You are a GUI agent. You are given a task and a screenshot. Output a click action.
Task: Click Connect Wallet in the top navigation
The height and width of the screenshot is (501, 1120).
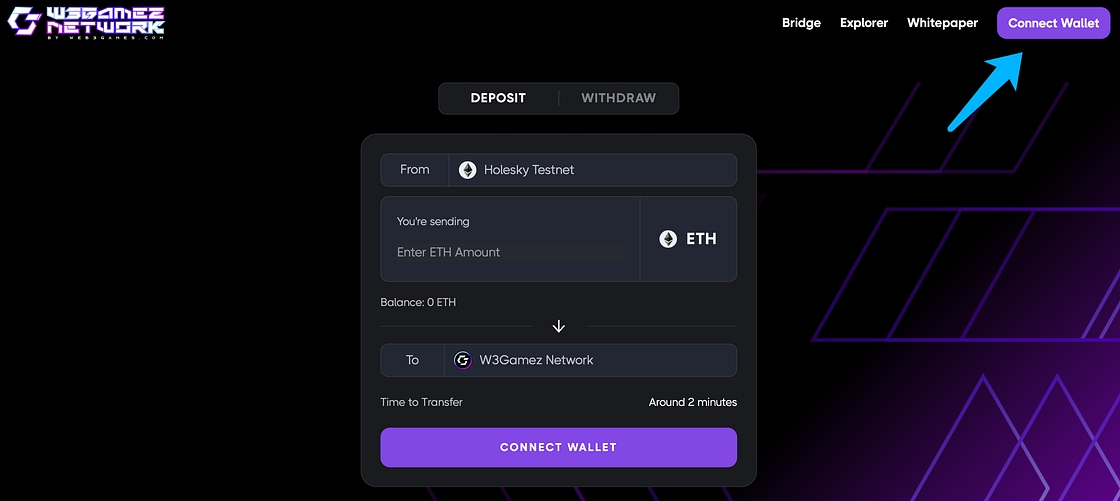click(x=1053, y=23)
